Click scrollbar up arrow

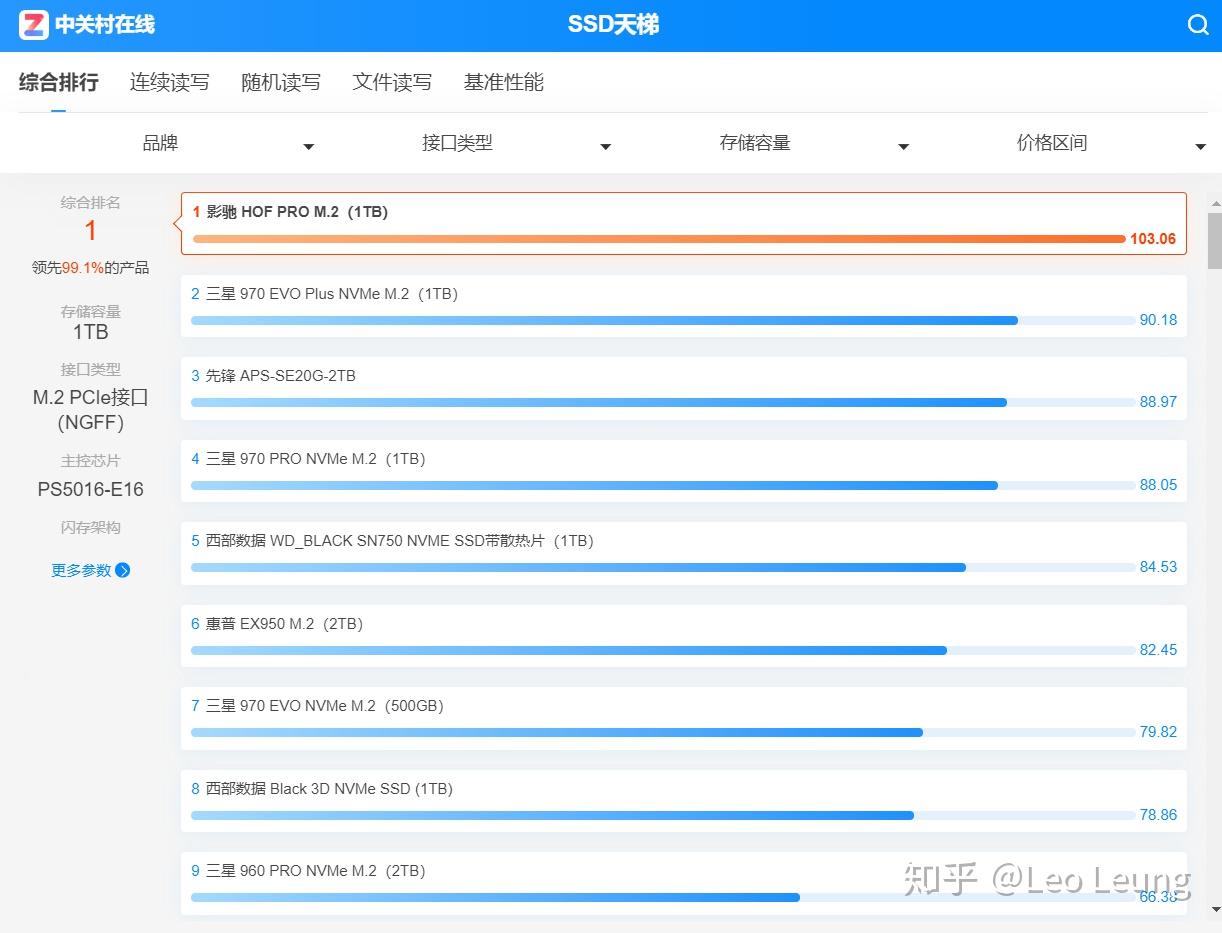(x=1214, y=202)
